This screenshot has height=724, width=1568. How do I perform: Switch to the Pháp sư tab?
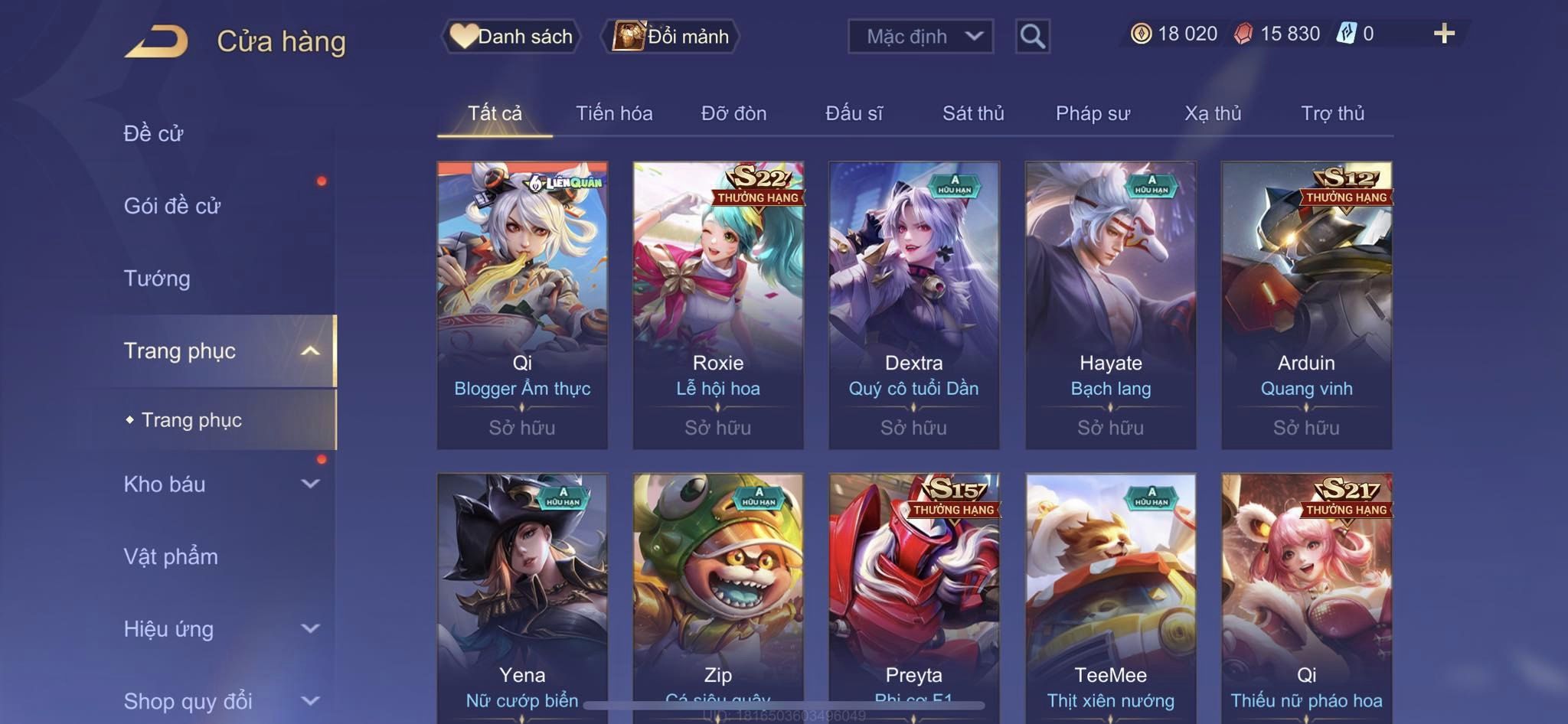tap(1093, 113)
